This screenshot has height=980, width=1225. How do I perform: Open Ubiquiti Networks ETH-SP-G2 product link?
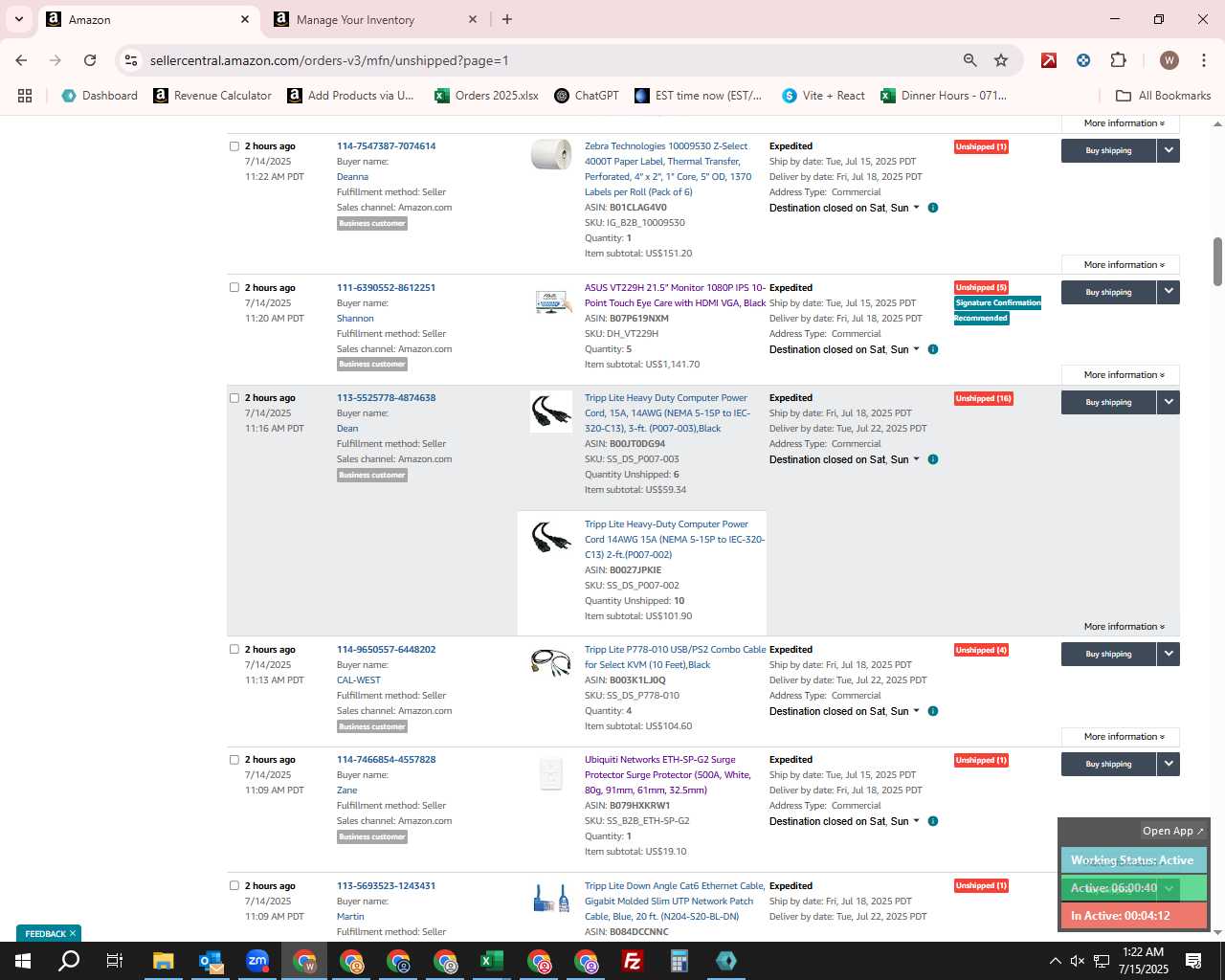point(668,775)
